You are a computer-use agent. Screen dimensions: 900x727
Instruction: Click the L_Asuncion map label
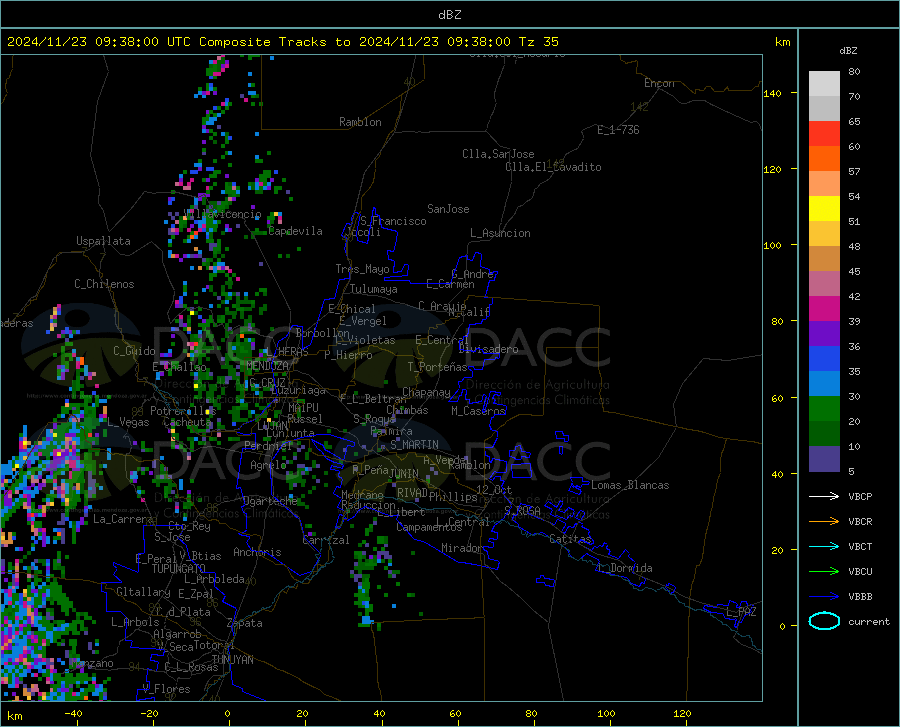point(501,233)
